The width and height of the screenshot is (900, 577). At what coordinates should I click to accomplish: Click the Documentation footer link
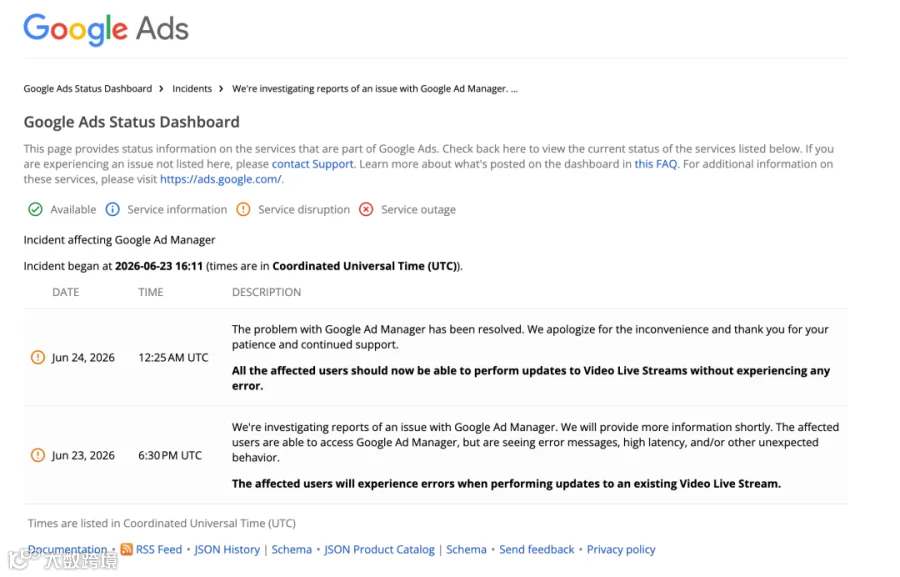(67, 549)
